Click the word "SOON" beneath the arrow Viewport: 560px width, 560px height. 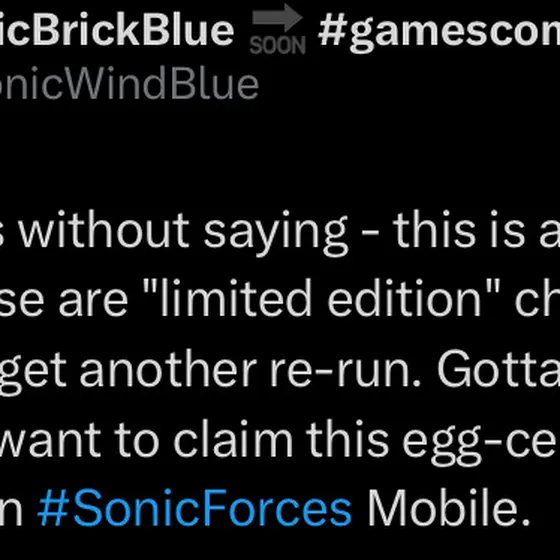278,46
